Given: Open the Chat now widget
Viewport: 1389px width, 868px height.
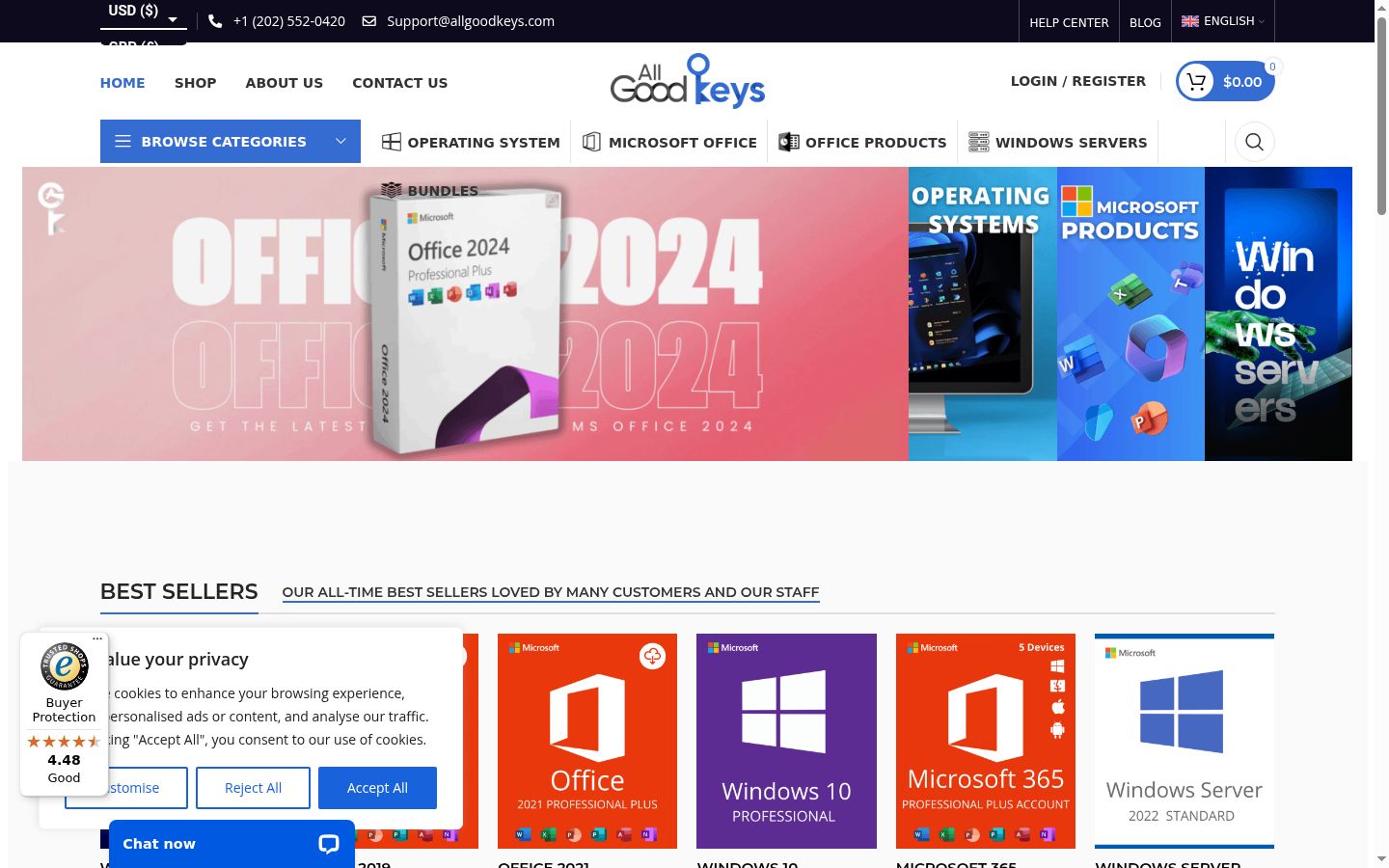Looking at the screenshot, I should [x=231, y=844].
